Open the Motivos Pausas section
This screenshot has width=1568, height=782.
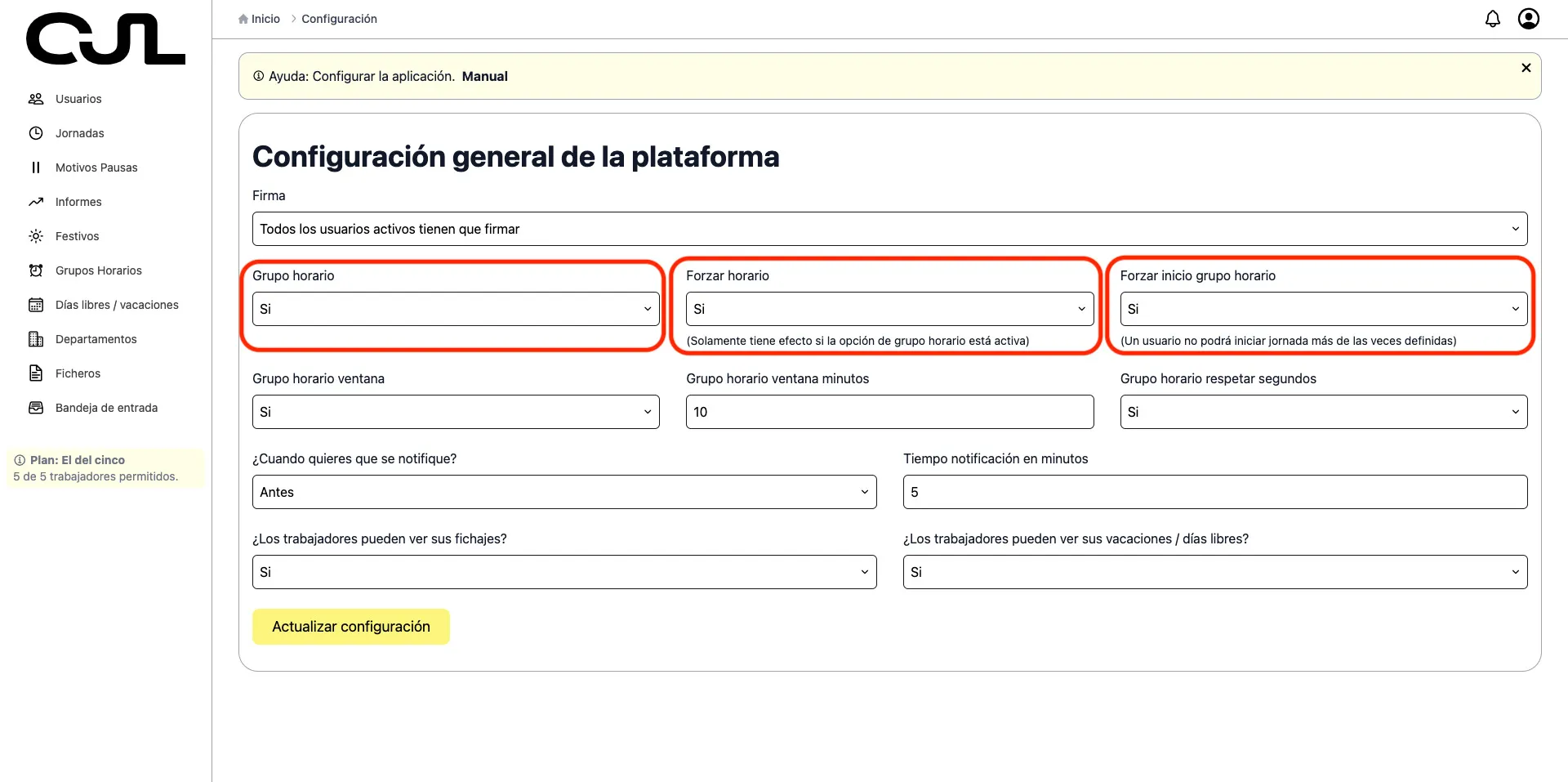tap(96, 167)
